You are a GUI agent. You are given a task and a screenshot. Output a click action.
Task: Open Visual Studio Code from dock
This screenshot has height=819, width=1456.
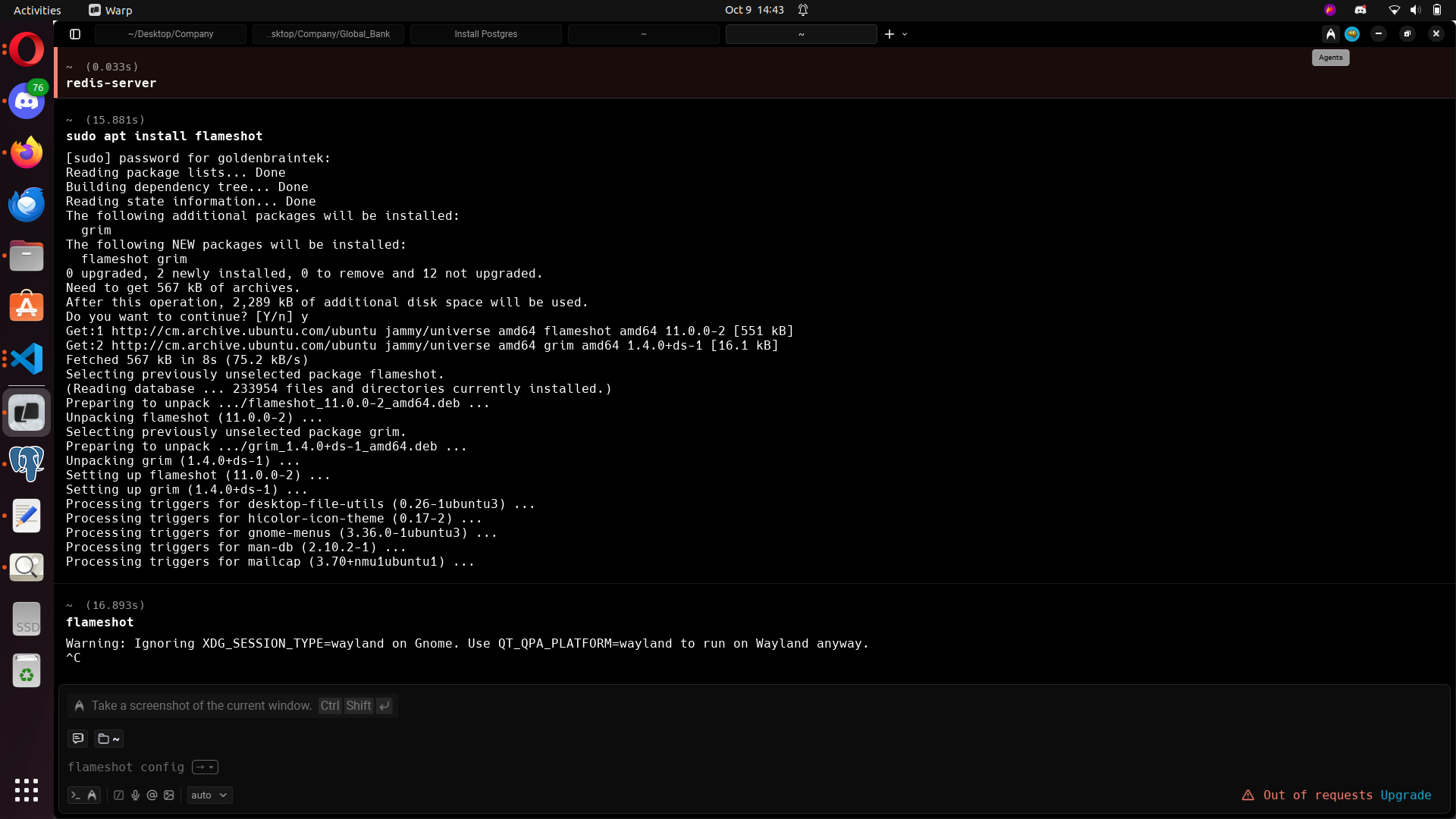(x=27, y=359)
